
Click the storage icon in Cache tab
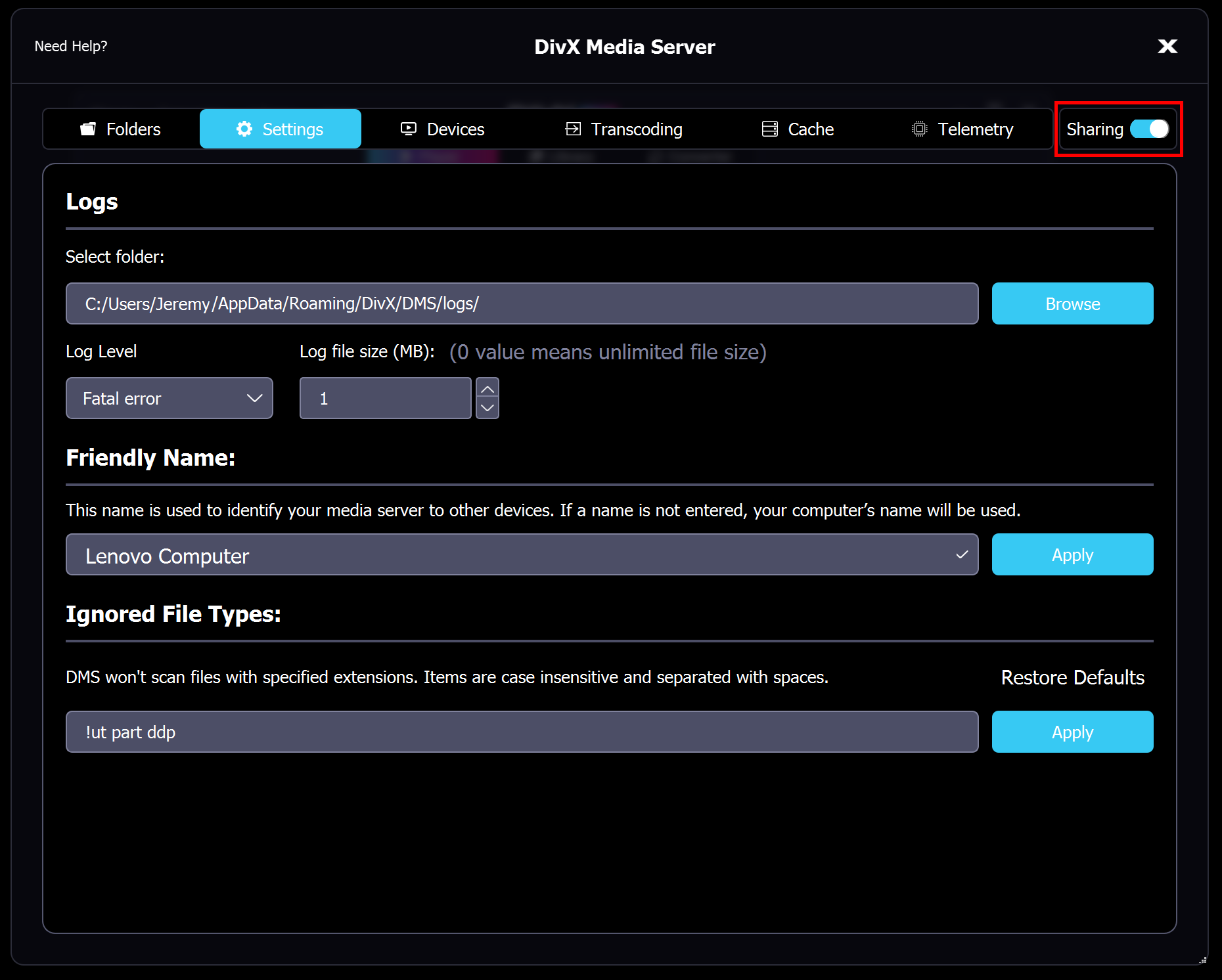[x=770, y=129]
